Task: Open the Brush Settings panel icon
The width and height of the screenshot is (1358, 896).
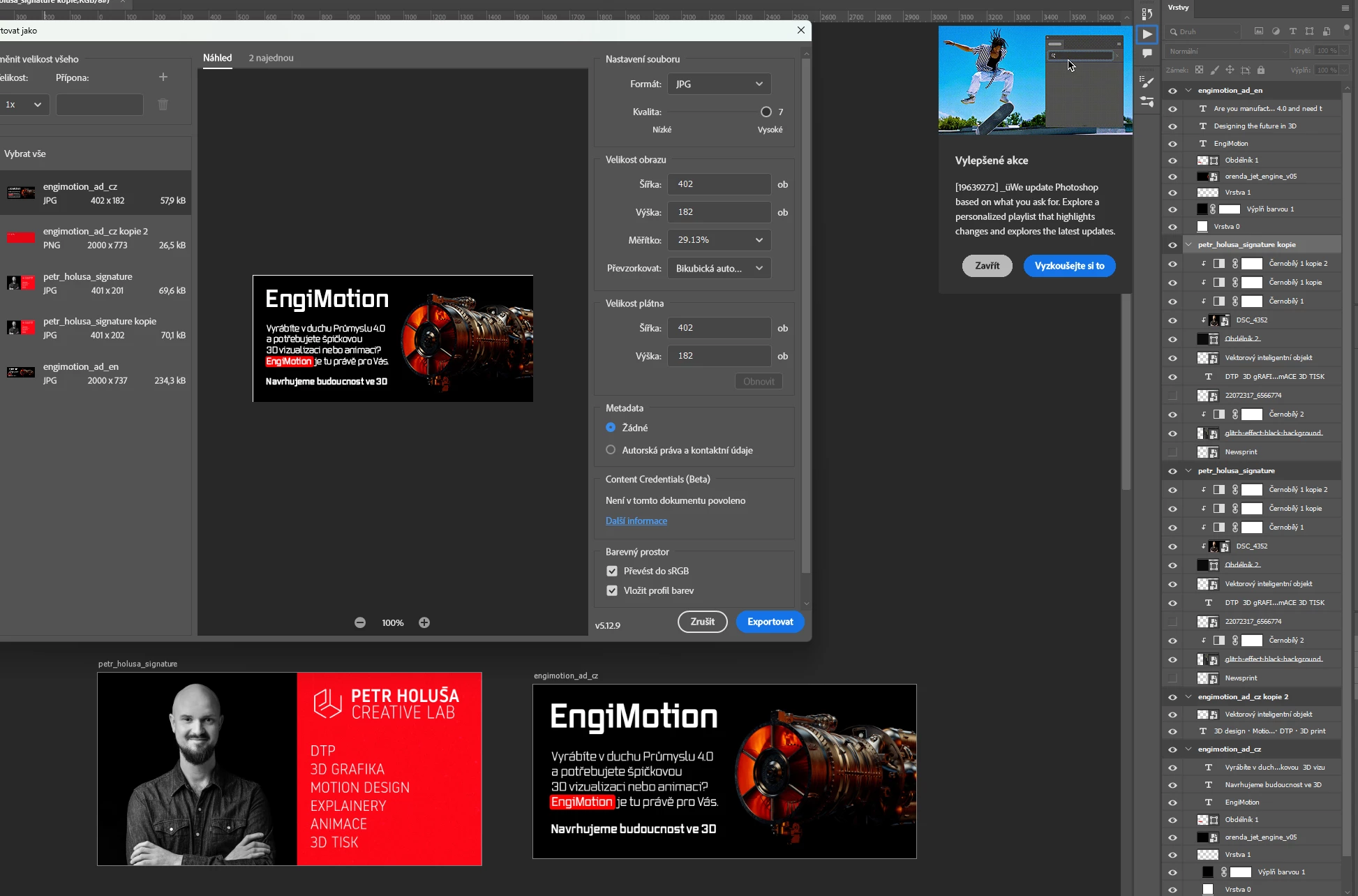Action: [1147, 82]
